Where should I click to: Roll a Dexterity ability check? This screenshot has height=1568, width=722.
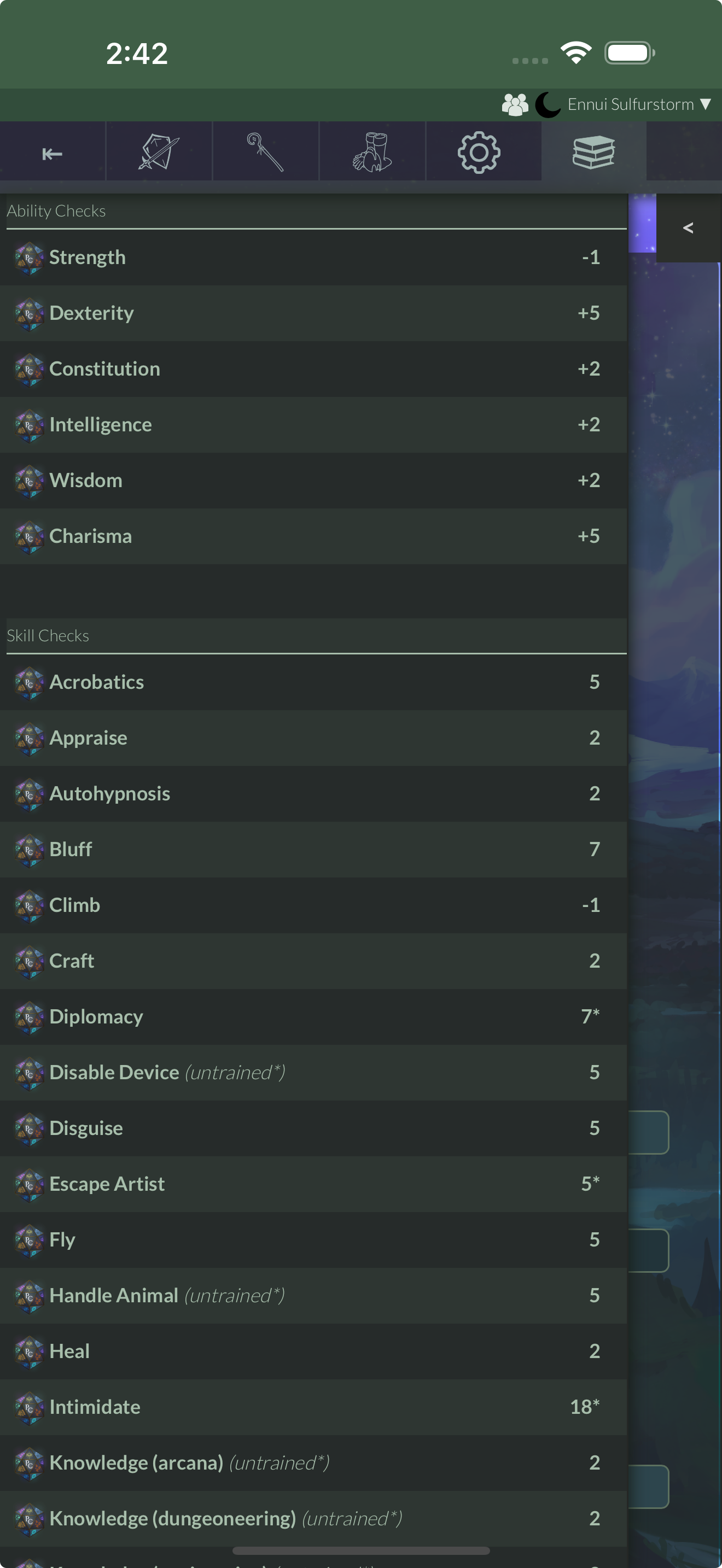pyautogui.click(x=313, y=313)
